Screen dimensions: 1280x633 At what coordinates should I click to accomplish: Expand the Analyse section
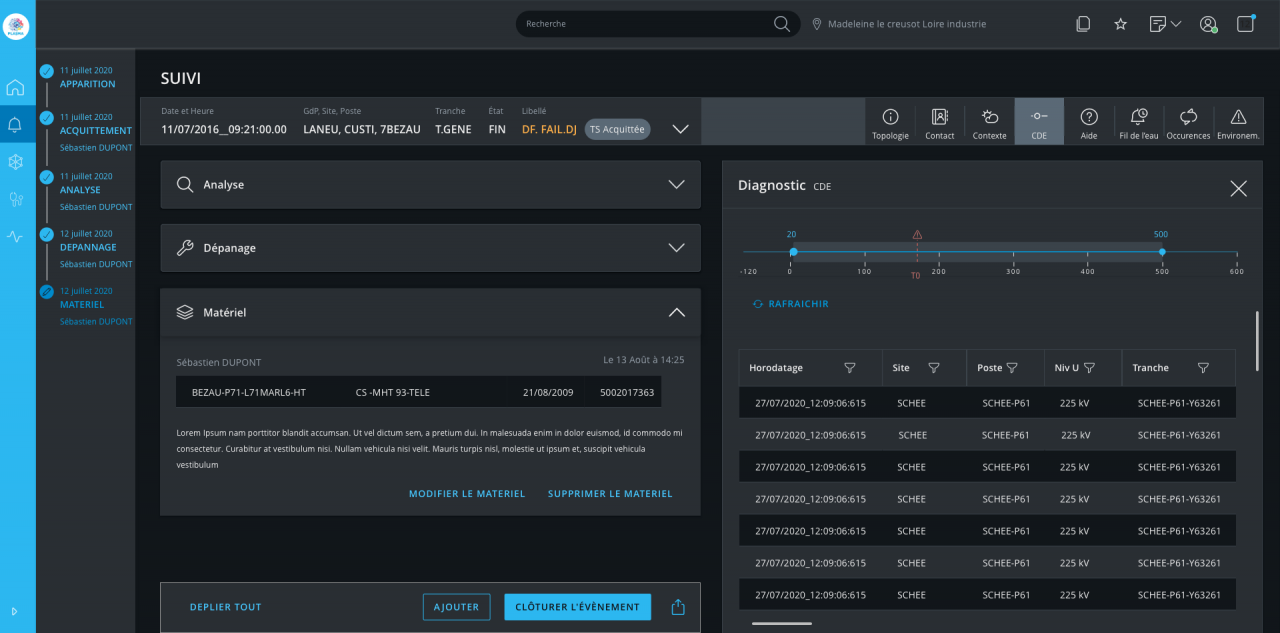pyautogui.click(x=676, y=184)
